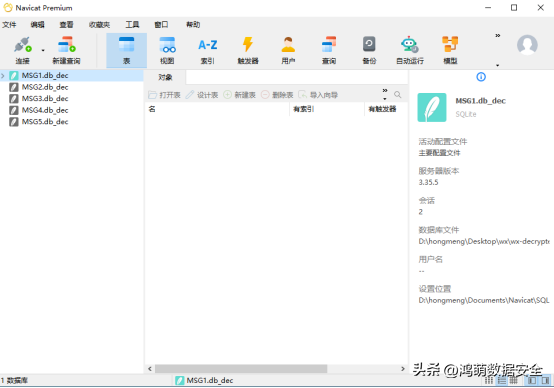Click the Delete Table (删除表) button
The image size is (554, 388).
tap(277, 95)
